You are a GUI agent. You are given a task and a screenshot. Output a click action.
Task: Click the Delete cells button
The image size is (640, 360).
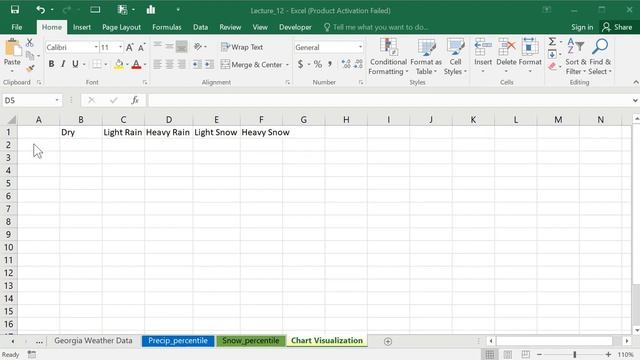pyautogui.click(x=507, y=56)
